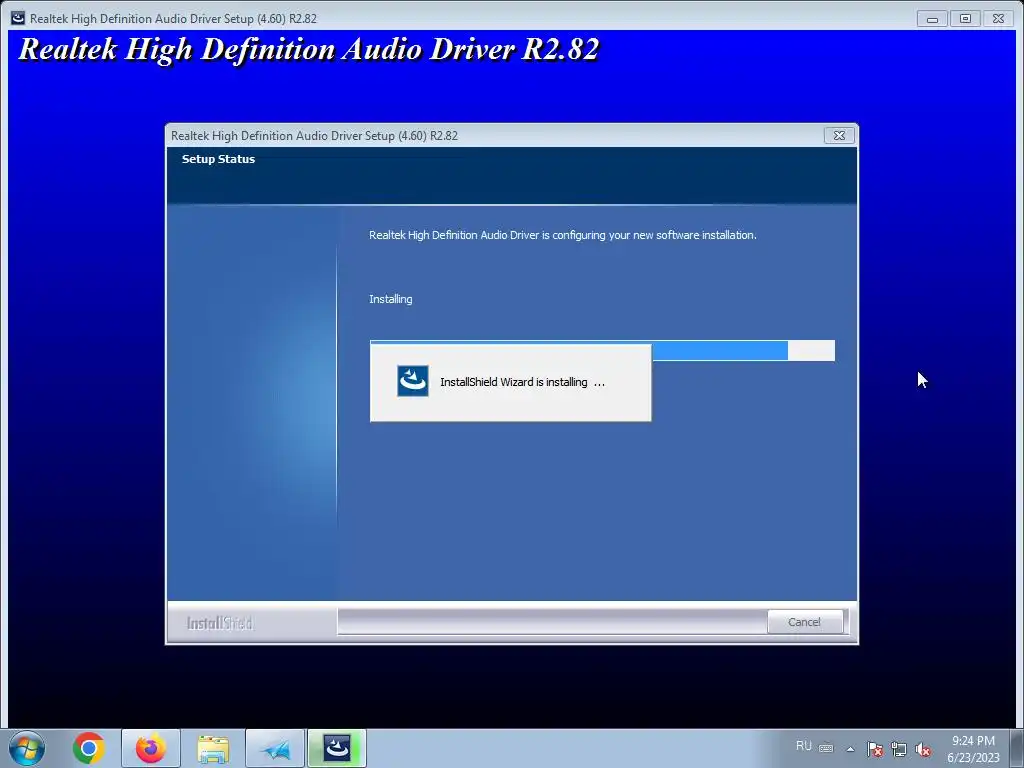Click the Realtek Audio Driver R2.82 banner title
Screen dimensions: 1024x768
pyautogui.click(x=309, y=50)
